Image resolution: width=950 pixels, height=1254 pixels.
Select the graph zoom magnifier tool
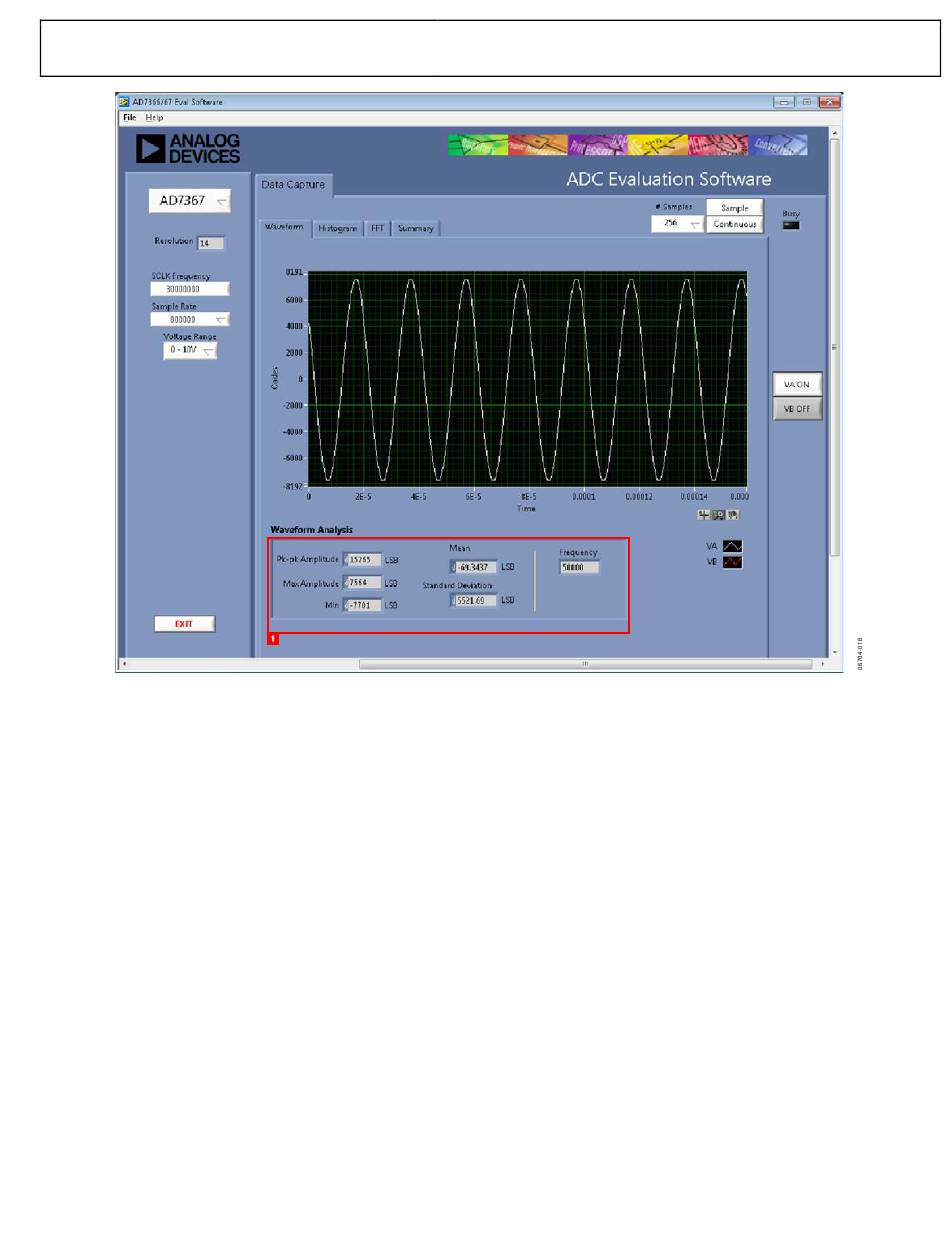click(x=718, y=515)
